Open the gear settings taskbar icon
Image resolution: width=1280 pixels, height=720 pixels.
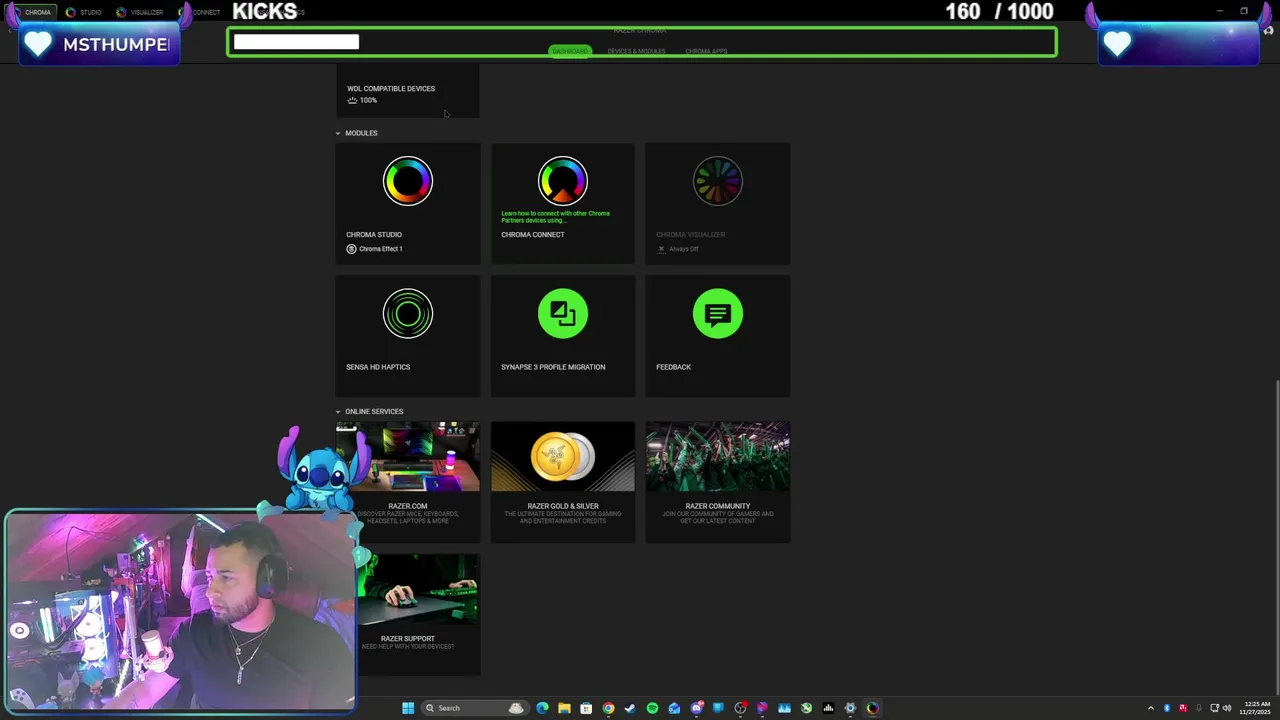click(x=850, y=708)
